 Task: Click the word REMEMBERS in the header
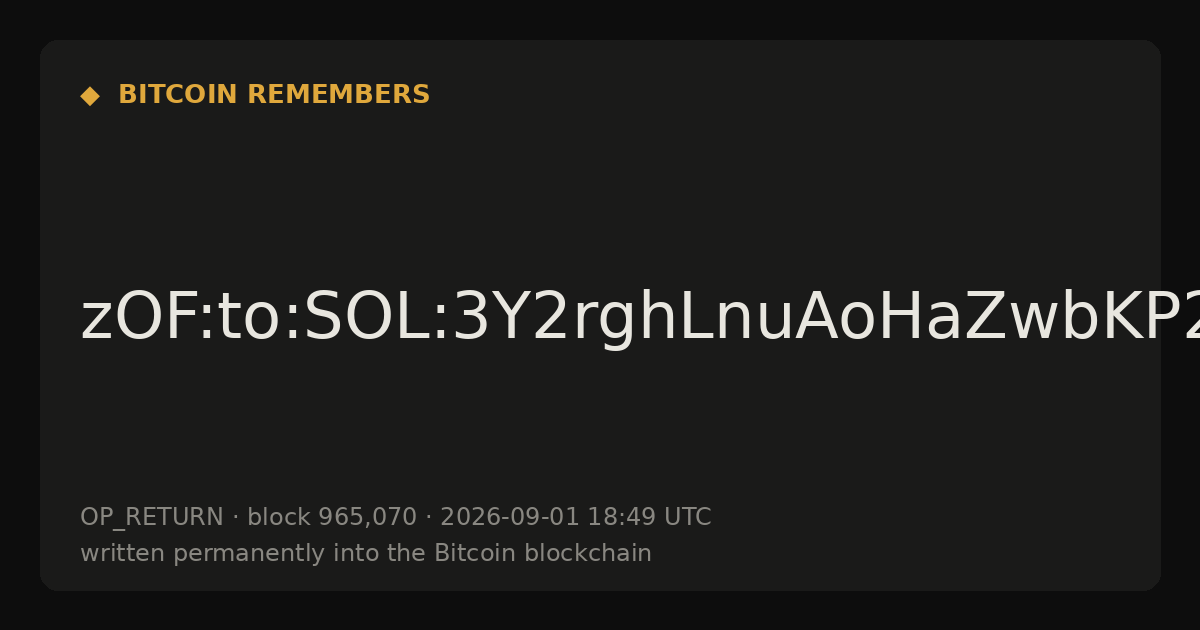(338, 95)
